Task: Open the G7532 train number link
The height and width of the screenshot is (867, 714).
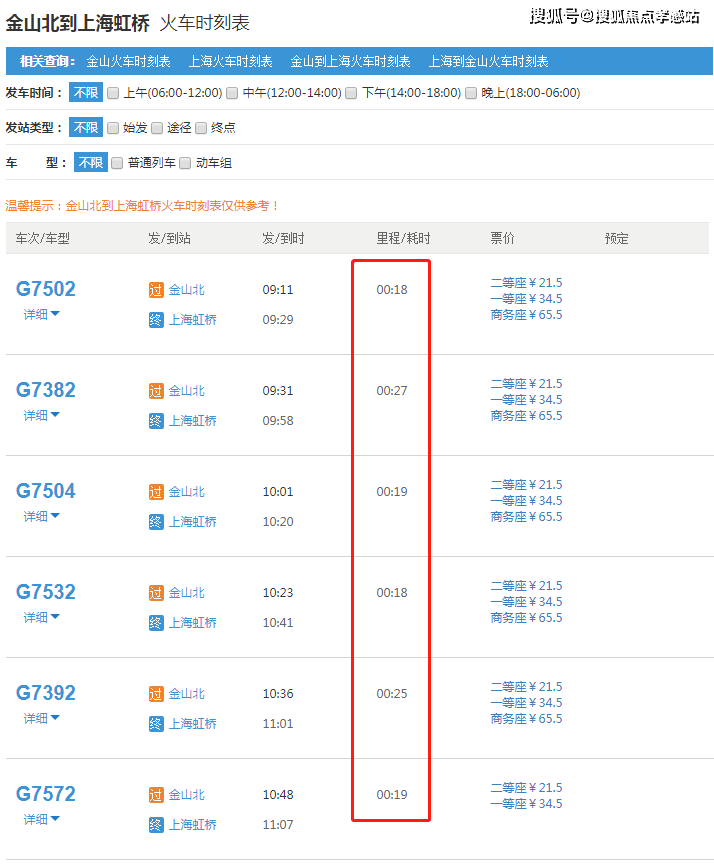Action: (x=46, y=592)
